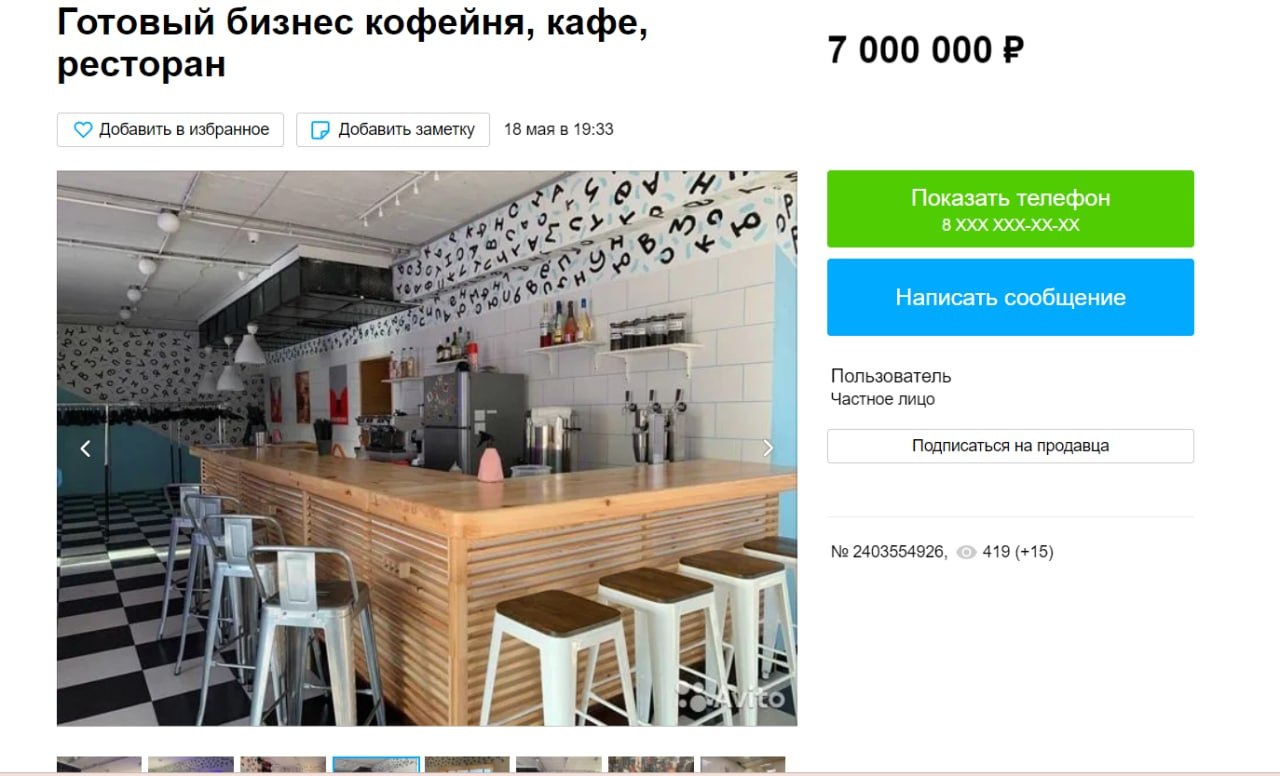Click the heart icon for favorites
Screen dimensions: 1280x776
[83, 130]
